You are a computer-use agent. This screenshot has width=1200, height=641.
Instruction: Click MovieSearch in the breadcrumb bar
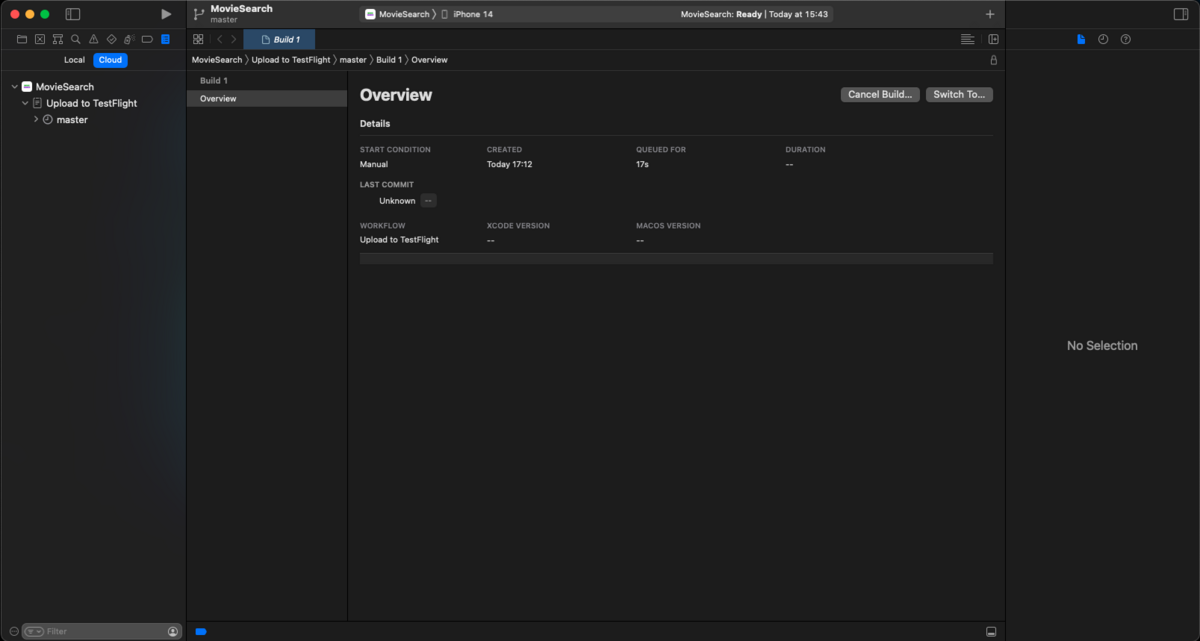217,60
